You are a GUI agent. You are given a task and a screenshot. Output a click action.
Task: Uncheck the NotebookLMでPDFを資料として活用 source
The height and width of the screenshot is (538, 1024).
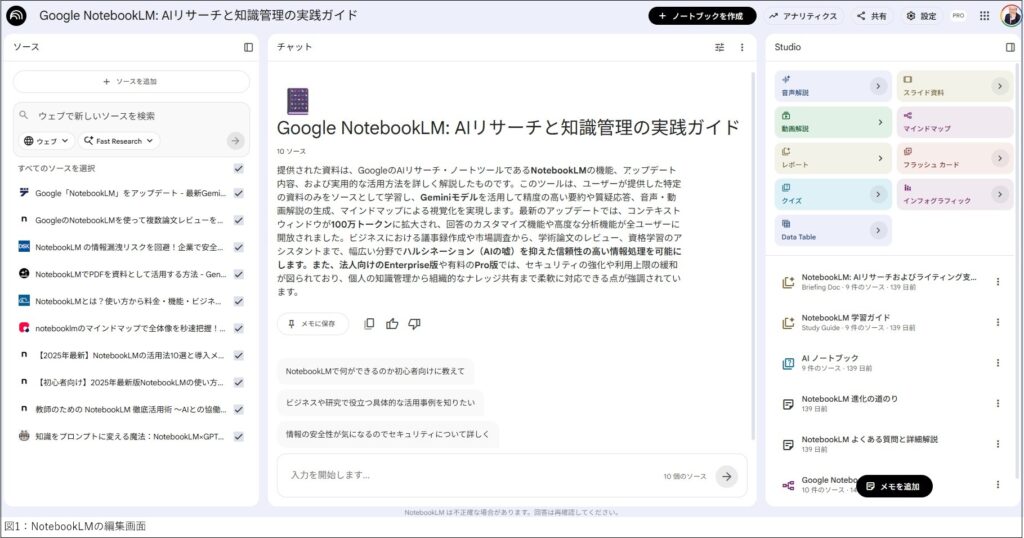238,274
